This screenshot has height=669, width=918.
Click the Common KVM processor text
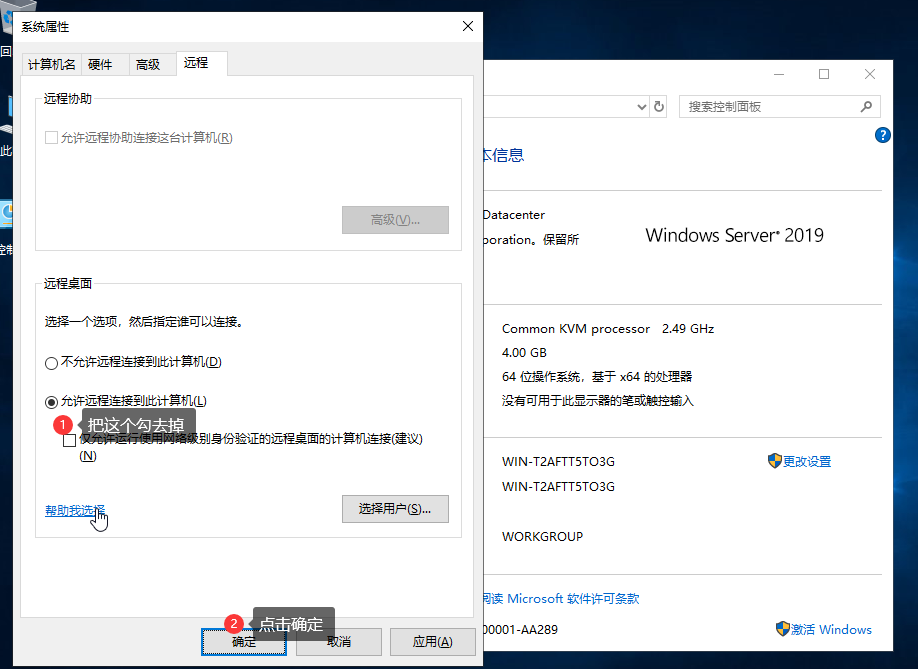(x=576, y=329)
